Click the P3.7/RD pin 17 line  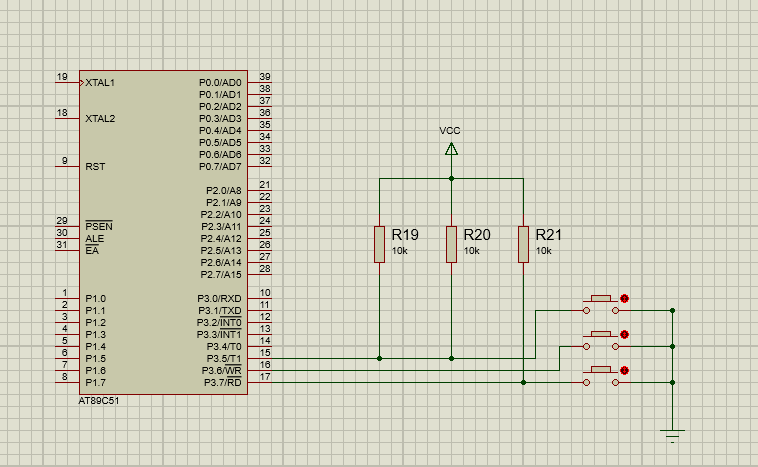point(261,382)
